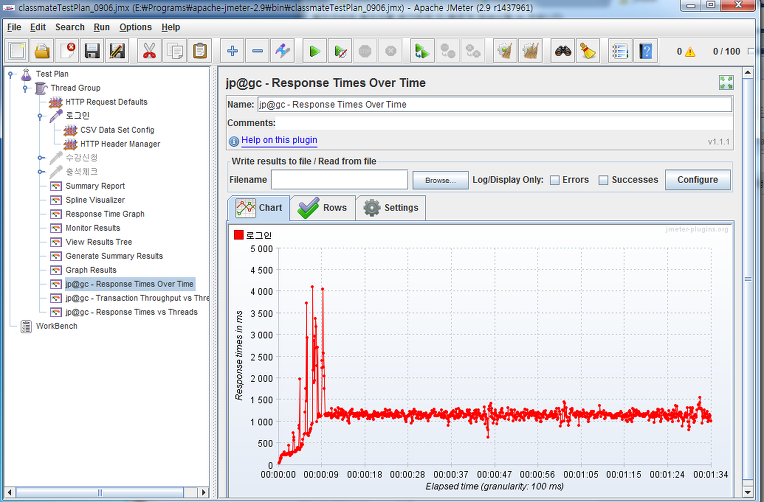Expand the 출석체크 sampler node
This screenshot has width=764, height=502.
40,172
